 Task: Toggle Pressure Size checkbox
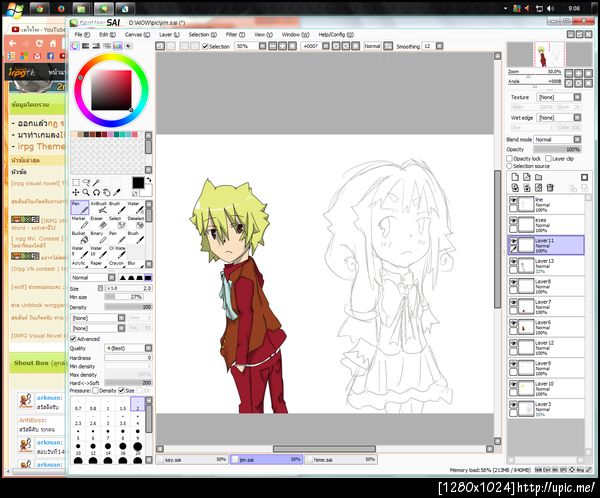point(121,390)
